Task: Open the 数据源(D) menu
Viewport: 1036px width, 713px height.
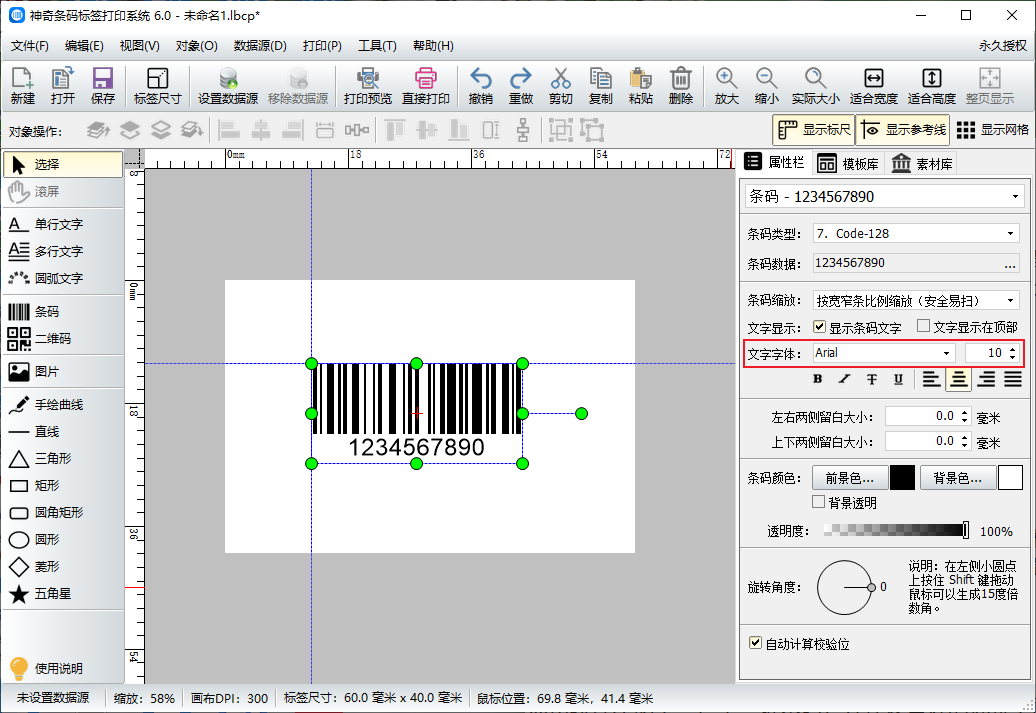Action: pos(260,46)
